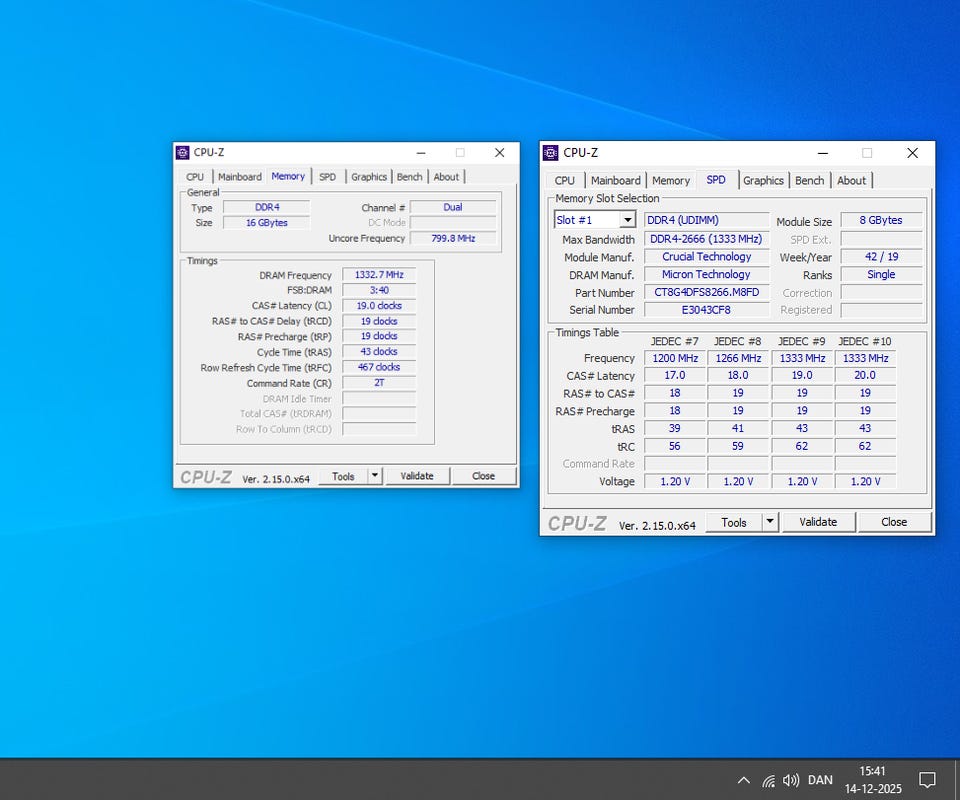
Task: Open Tools dropdown arrow in Memory window
Action: click(375, 476)
